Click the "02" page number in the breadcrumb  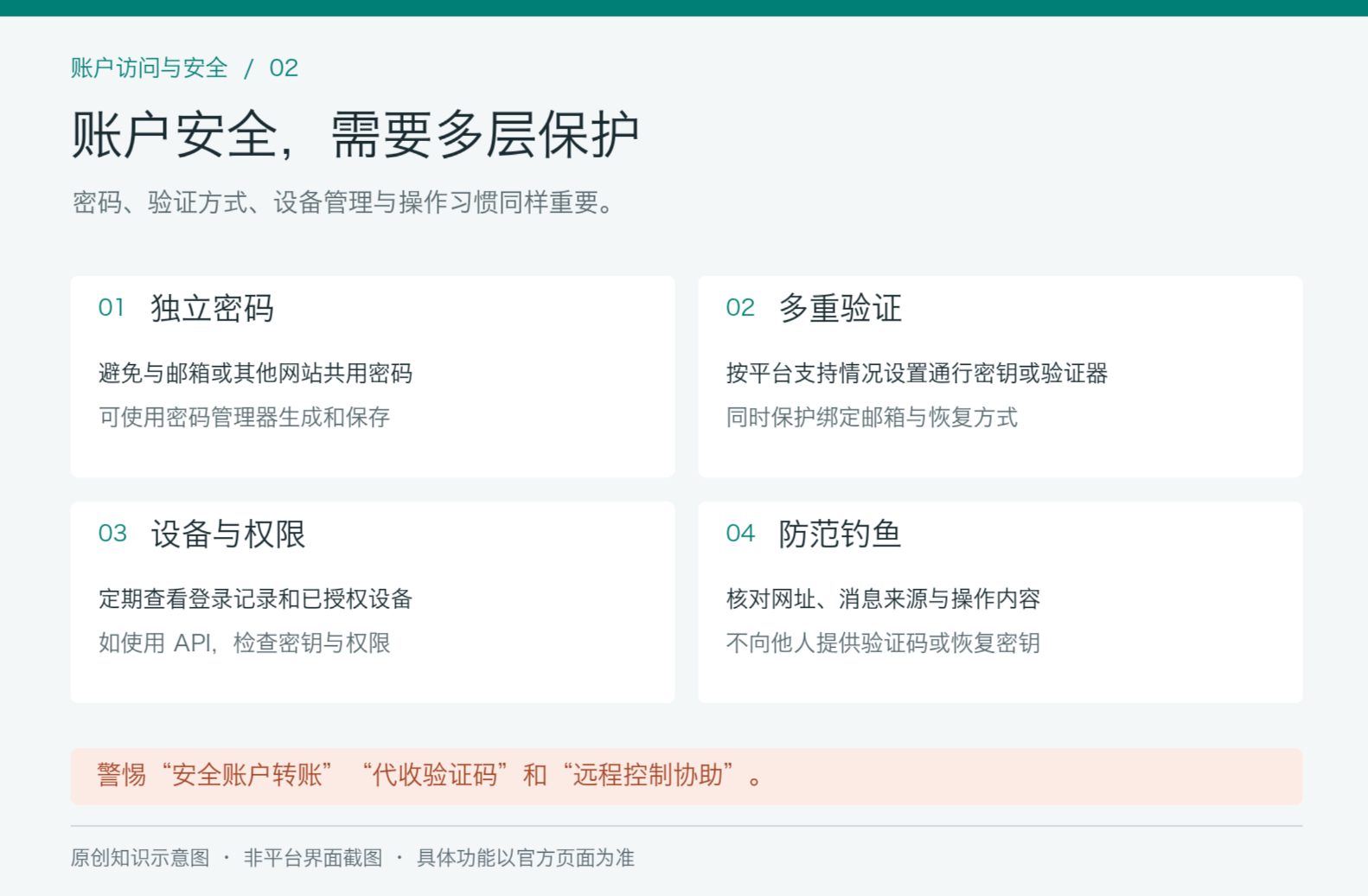coord(284,67)
